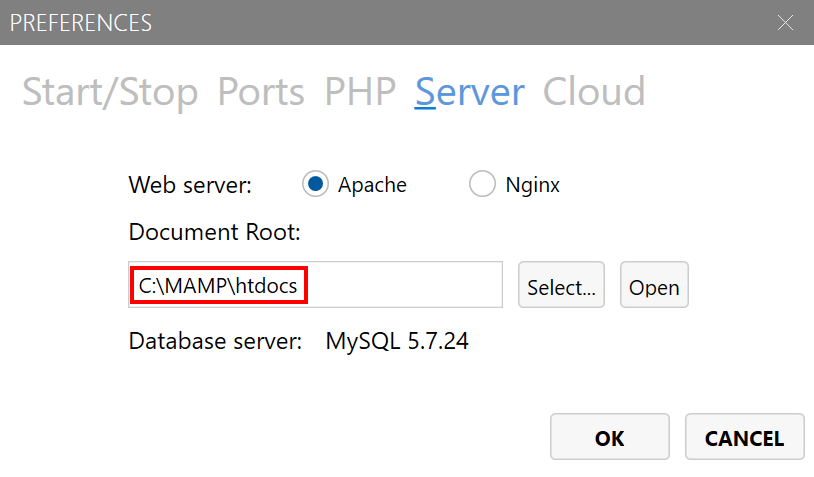Click the PREFERENCES title bar text
814x477 pixels.
81,22
